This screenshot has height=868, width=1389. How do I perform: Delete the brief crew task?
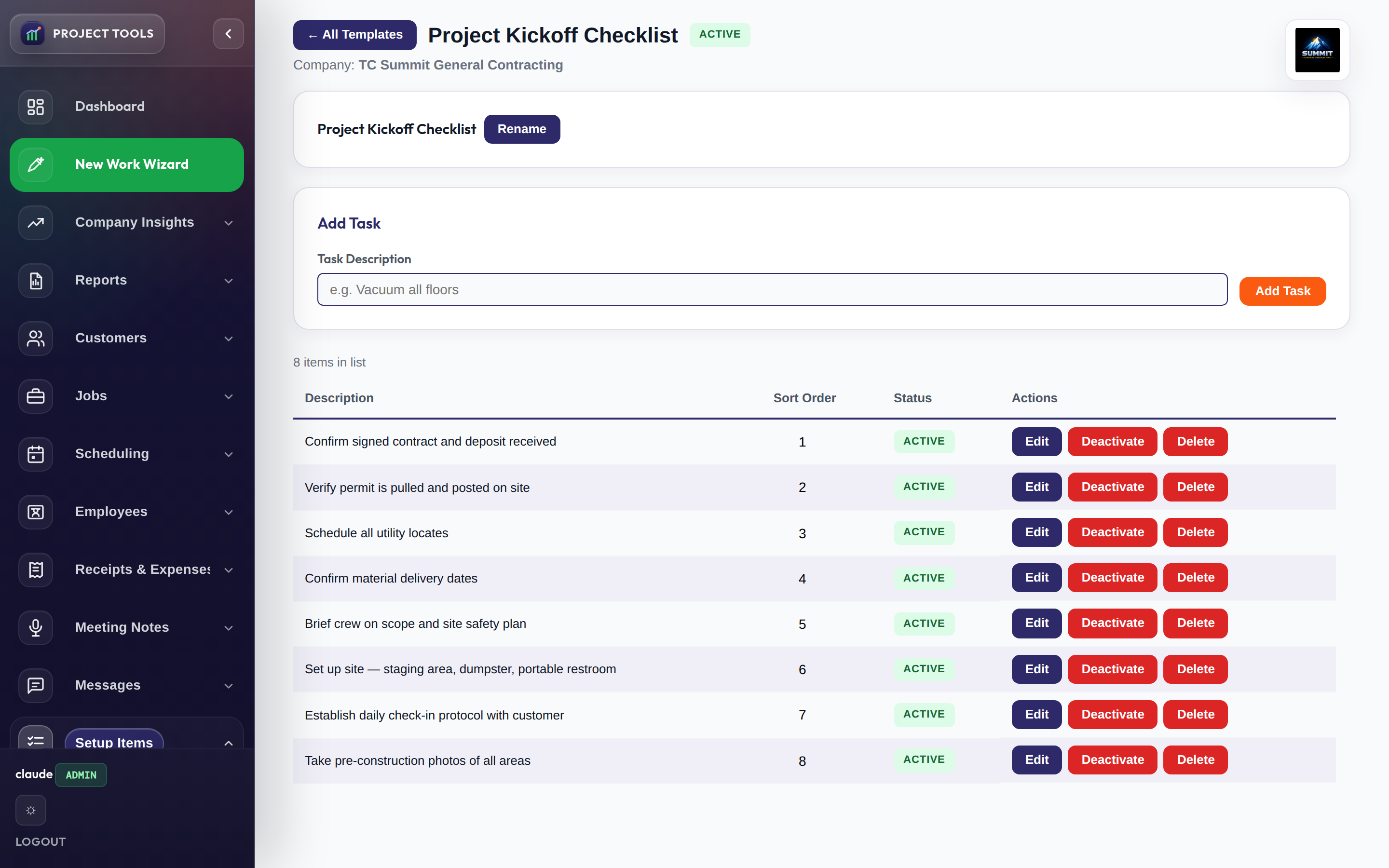[1196, 623]
